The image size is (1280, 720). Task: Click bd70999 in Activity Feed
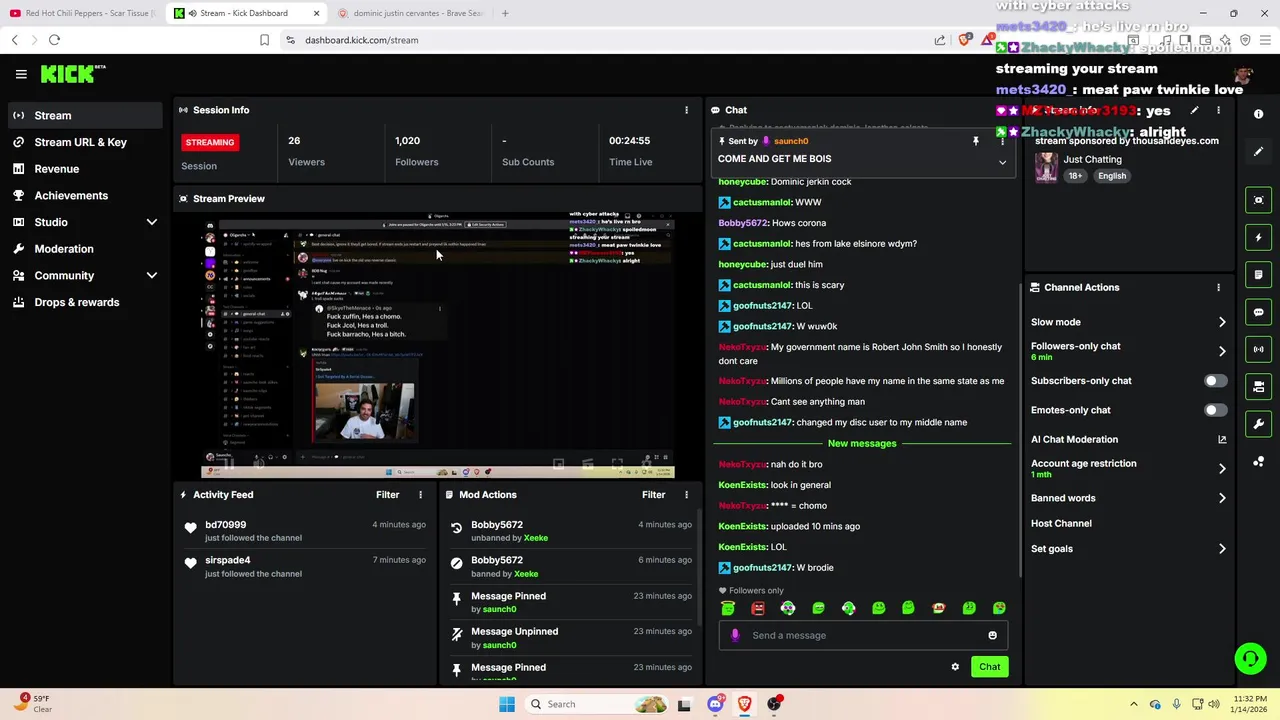point(225,525)
